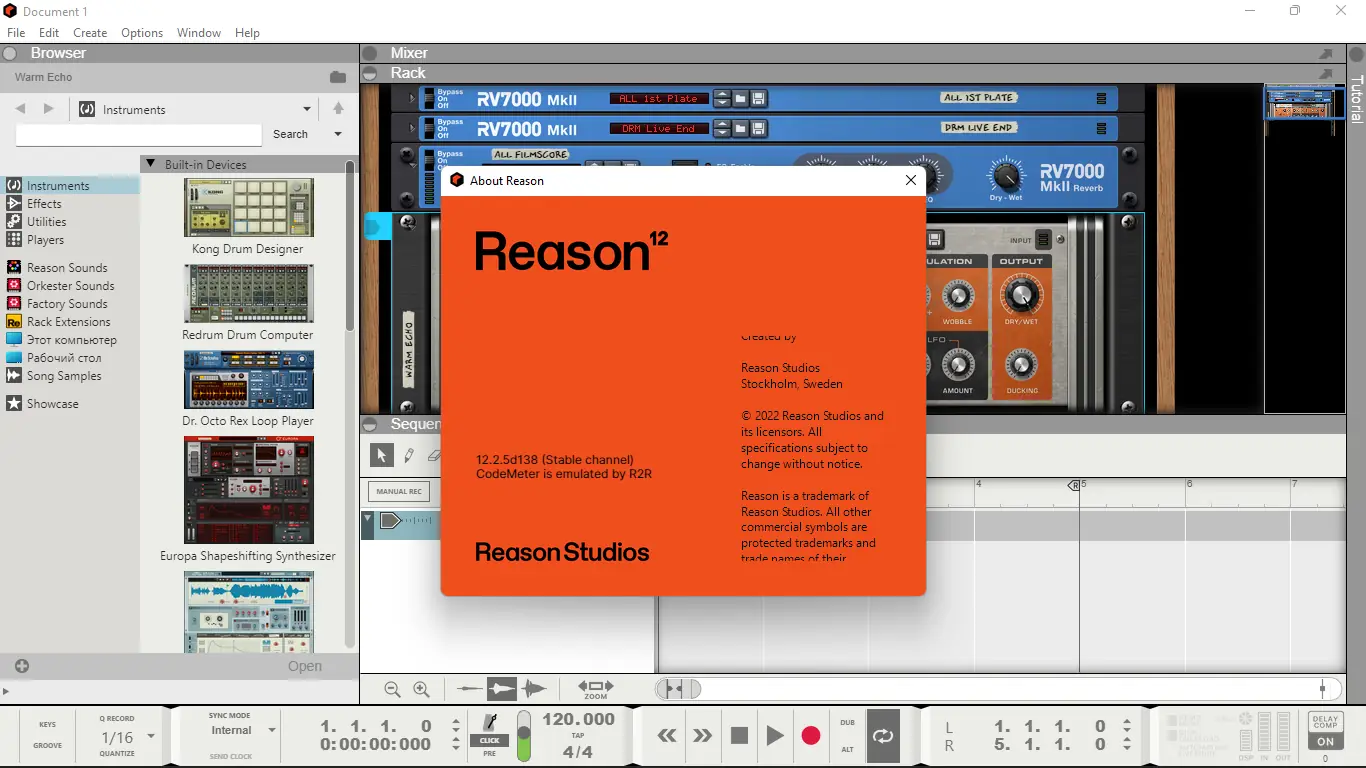Unfold the DRM Live End RV7000 device
Screen dimensions: 1366x768
click(411, 129)
